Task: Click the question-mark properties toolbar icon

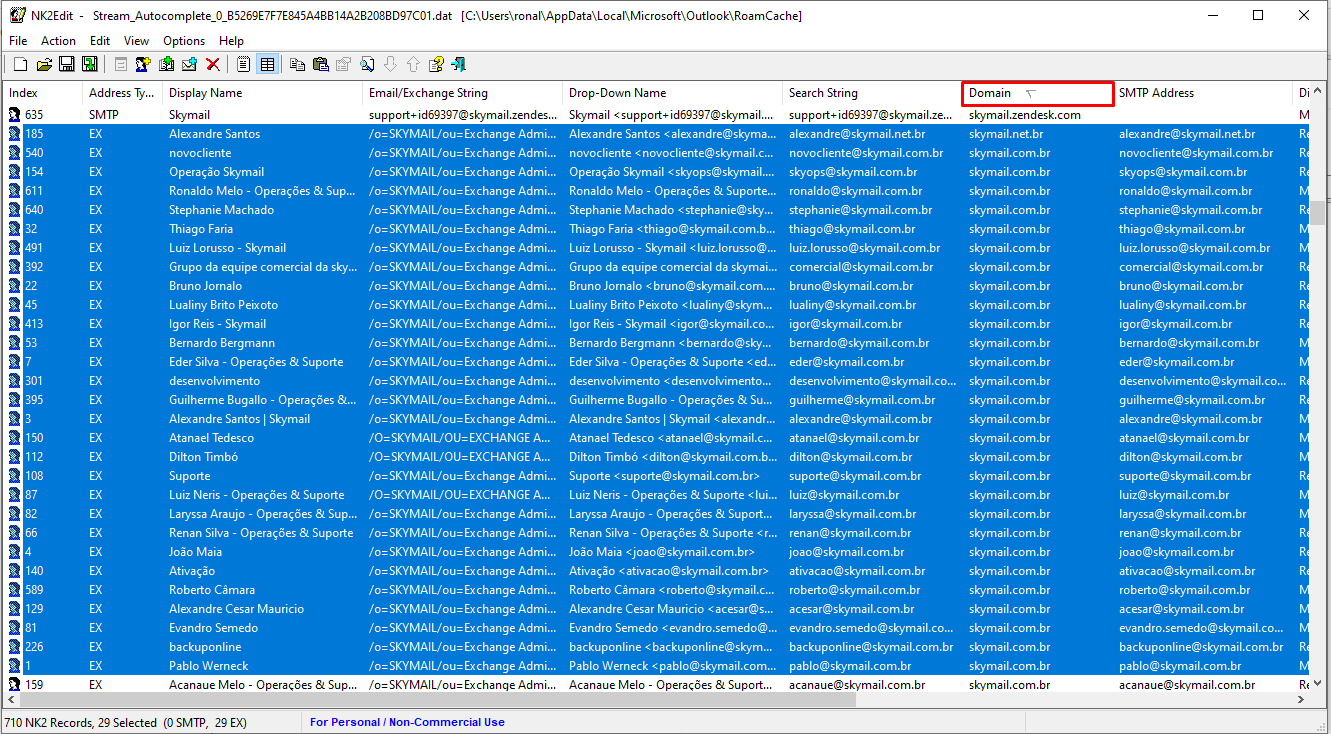Action: 436,65
